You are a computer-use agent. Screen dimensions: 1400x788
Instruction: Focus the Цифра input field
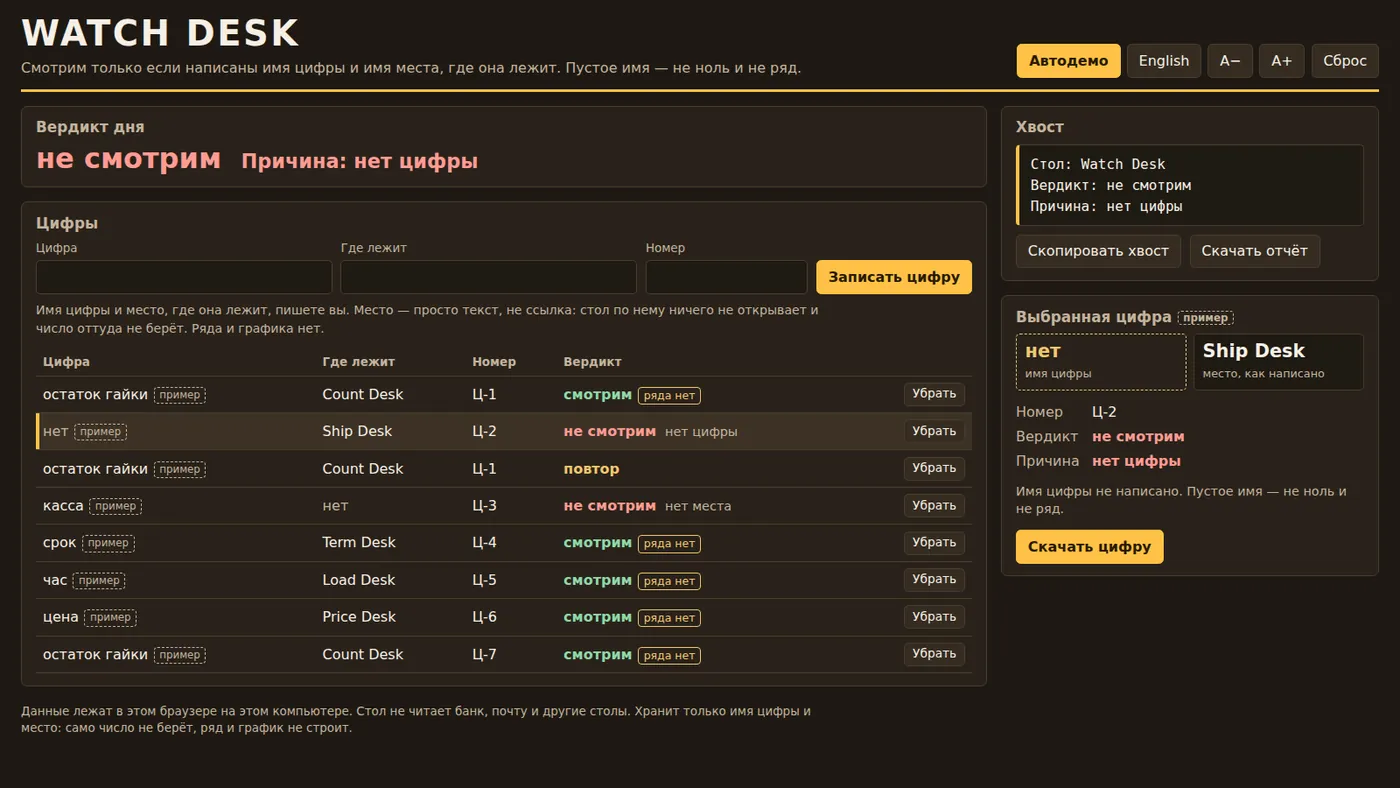click(x=184, y=277)
